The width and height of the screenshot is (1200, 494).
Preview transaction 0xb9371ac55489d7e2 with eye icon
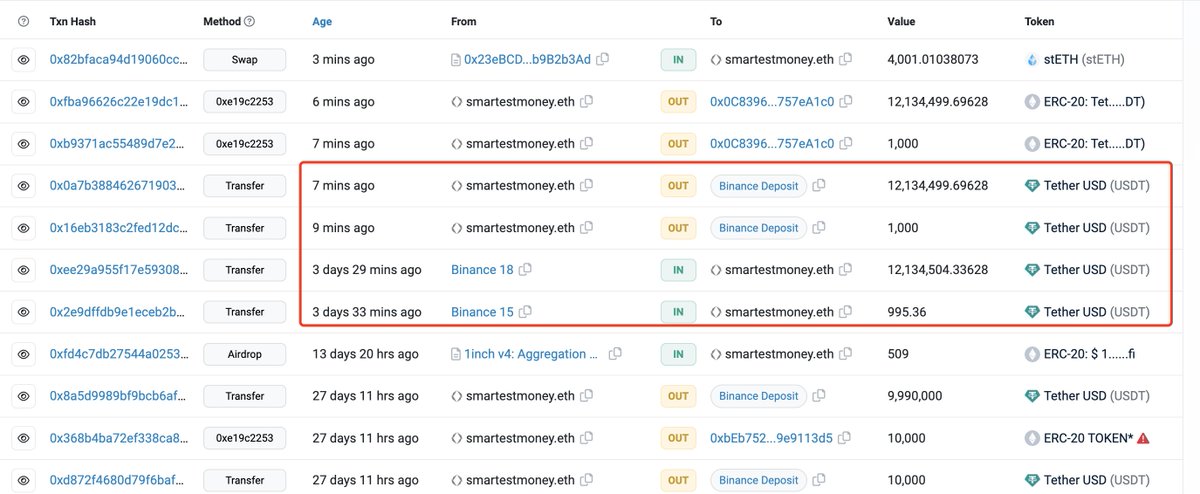tap(24, 144)
